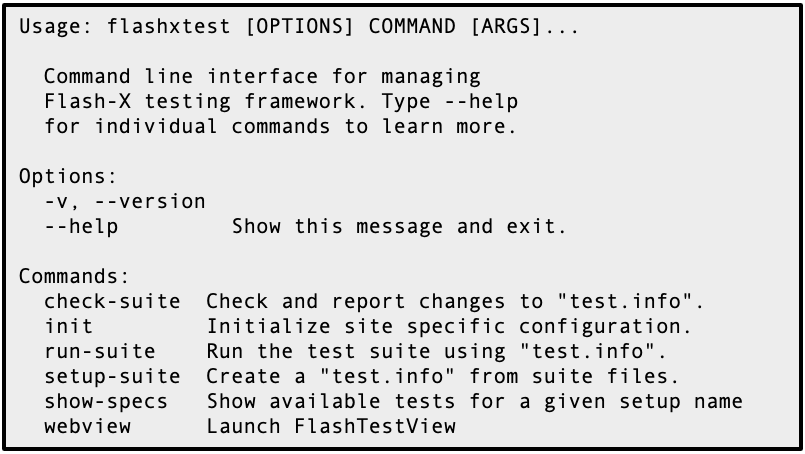Click the webview command name
Image resolution: width=805 pixels, height=454 pixels.
click(x=87, y=427)
